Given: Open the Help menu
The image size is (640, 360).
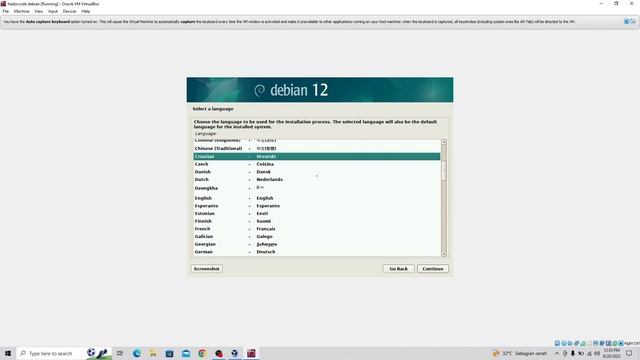Looking at the screenshot, I should click(x=86, y=11).
